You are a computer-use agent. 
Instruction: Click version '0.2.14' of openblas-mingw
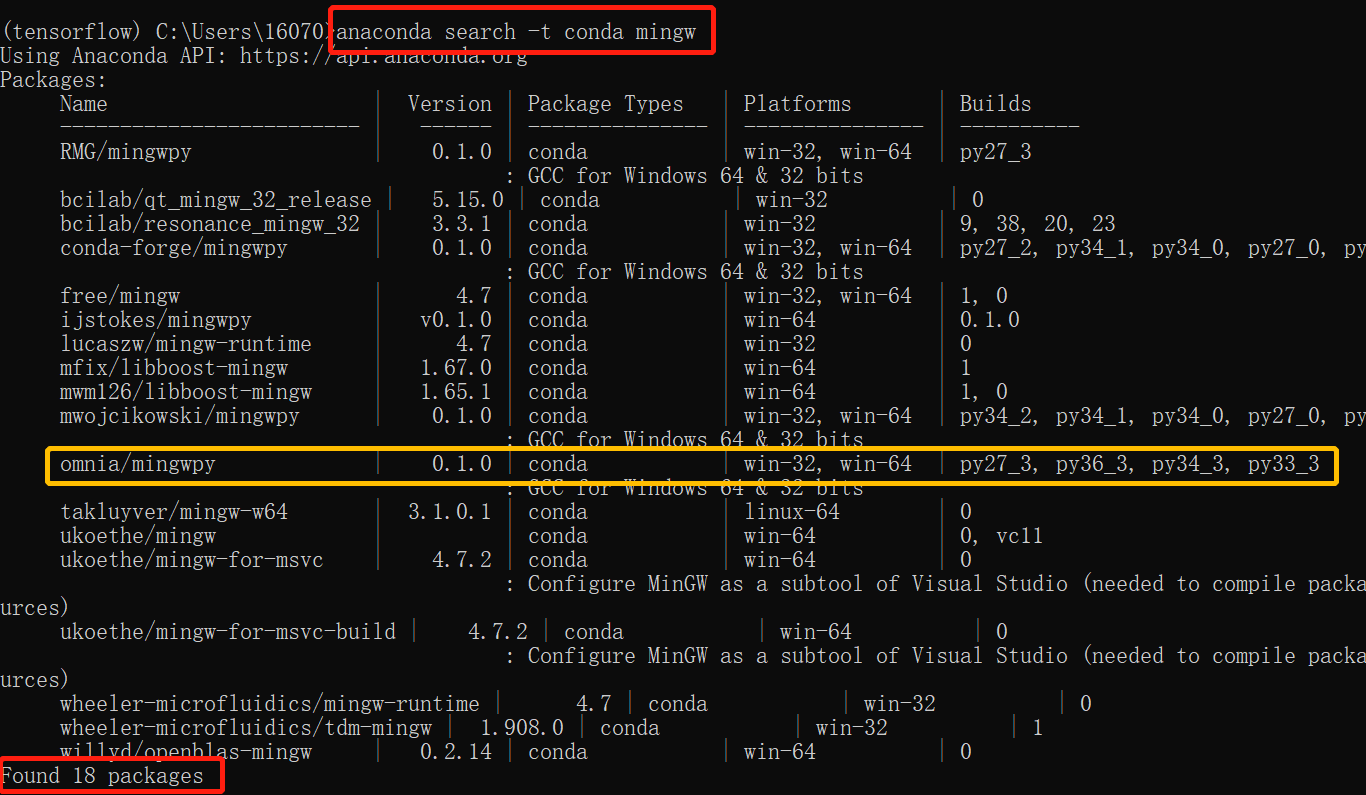tap(456, 752)
